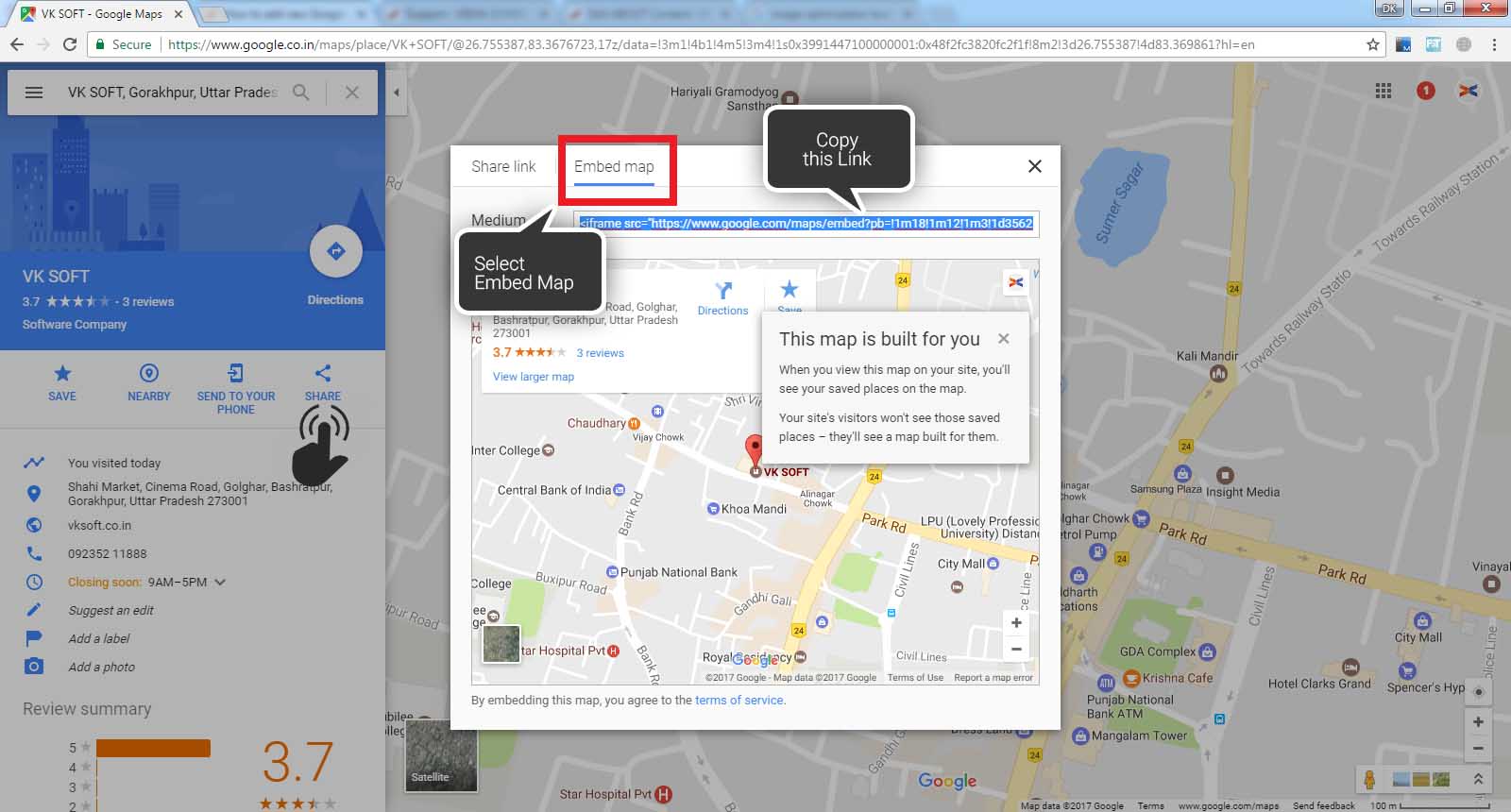
Task: Select the Mangalam Tower marker
Action: (x=1080, y=736)
